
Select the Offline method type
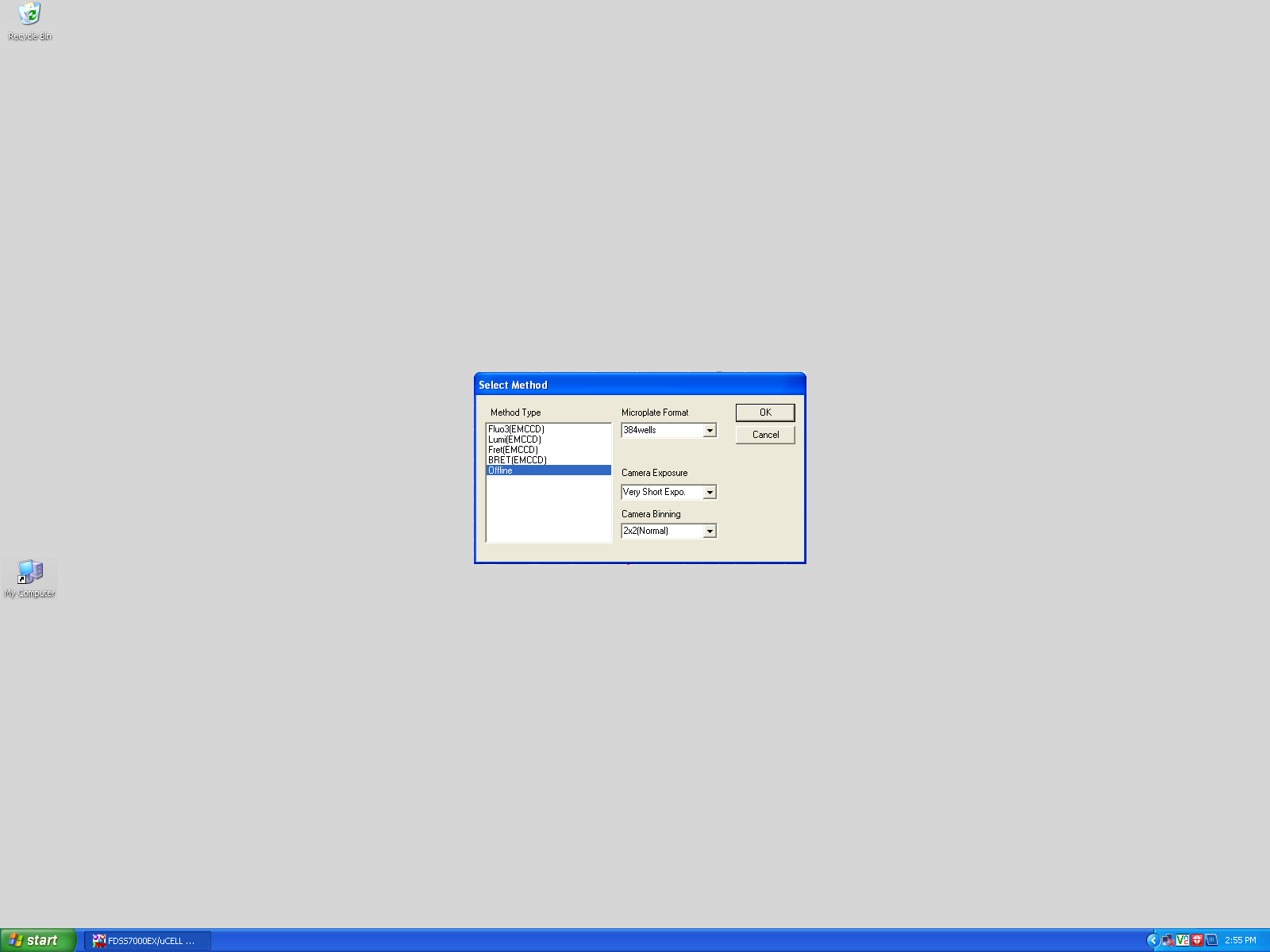(x=548, y=470)
